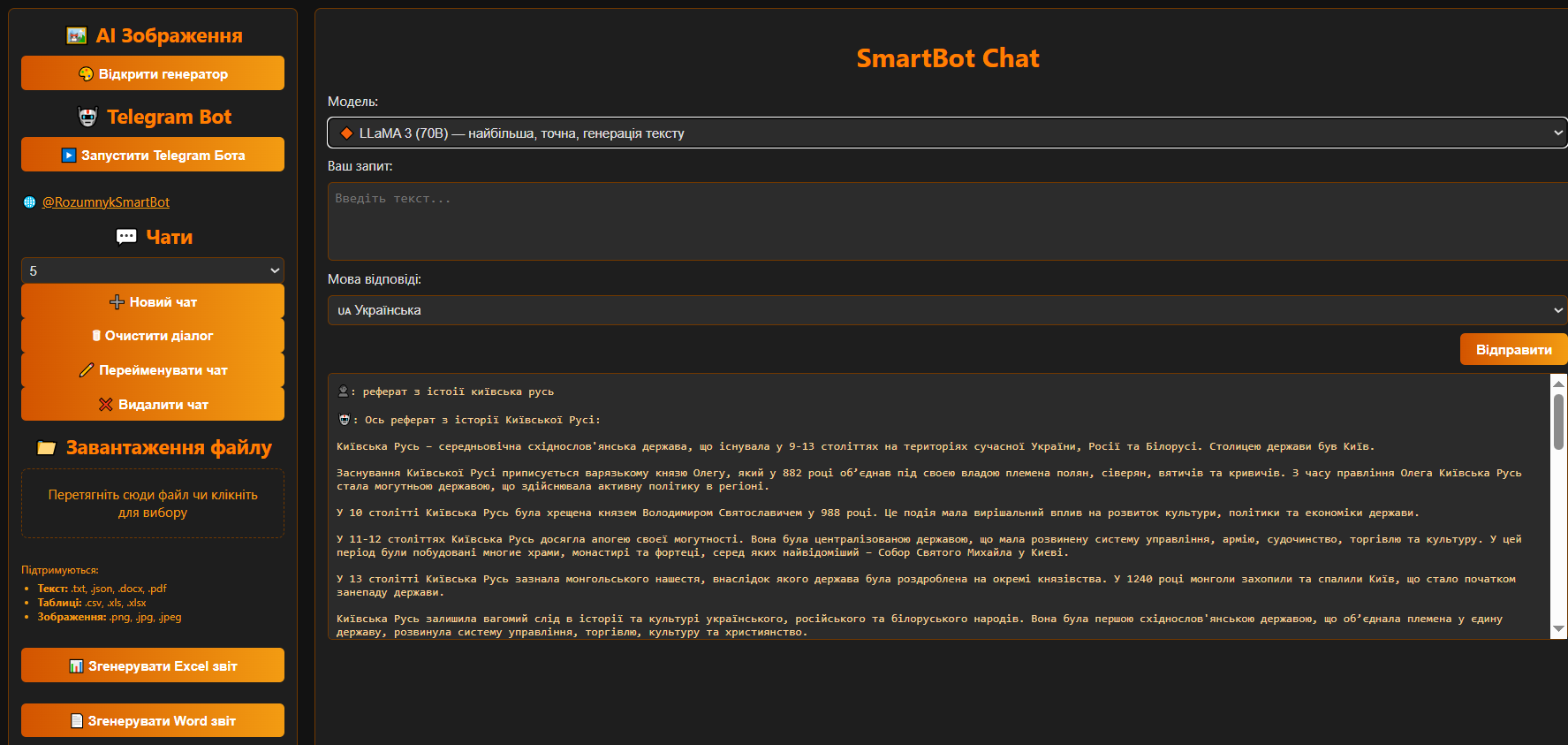Focus the Введіть текст query field
The image size is (1568, 745).
coord(947,221)
